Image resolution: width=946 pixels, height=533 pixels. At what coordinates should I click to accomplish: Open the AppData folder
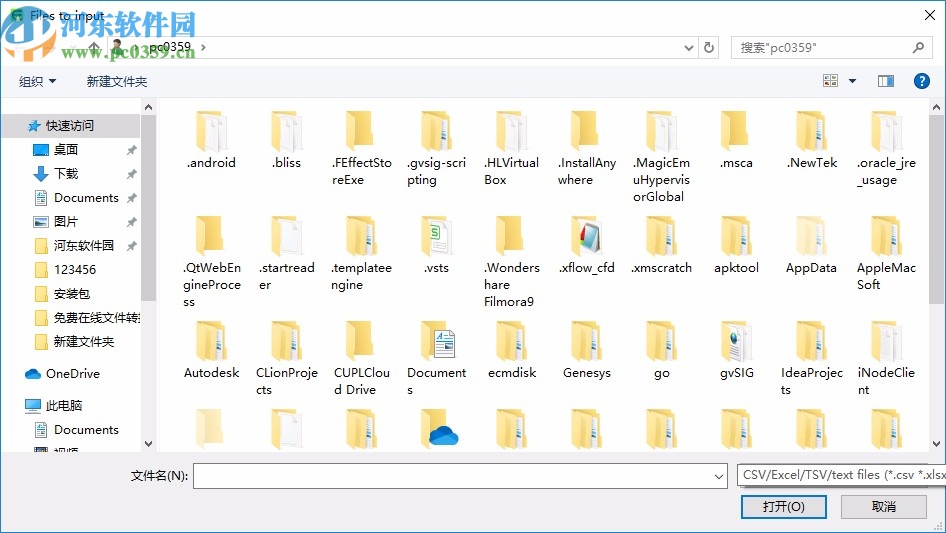811,245
